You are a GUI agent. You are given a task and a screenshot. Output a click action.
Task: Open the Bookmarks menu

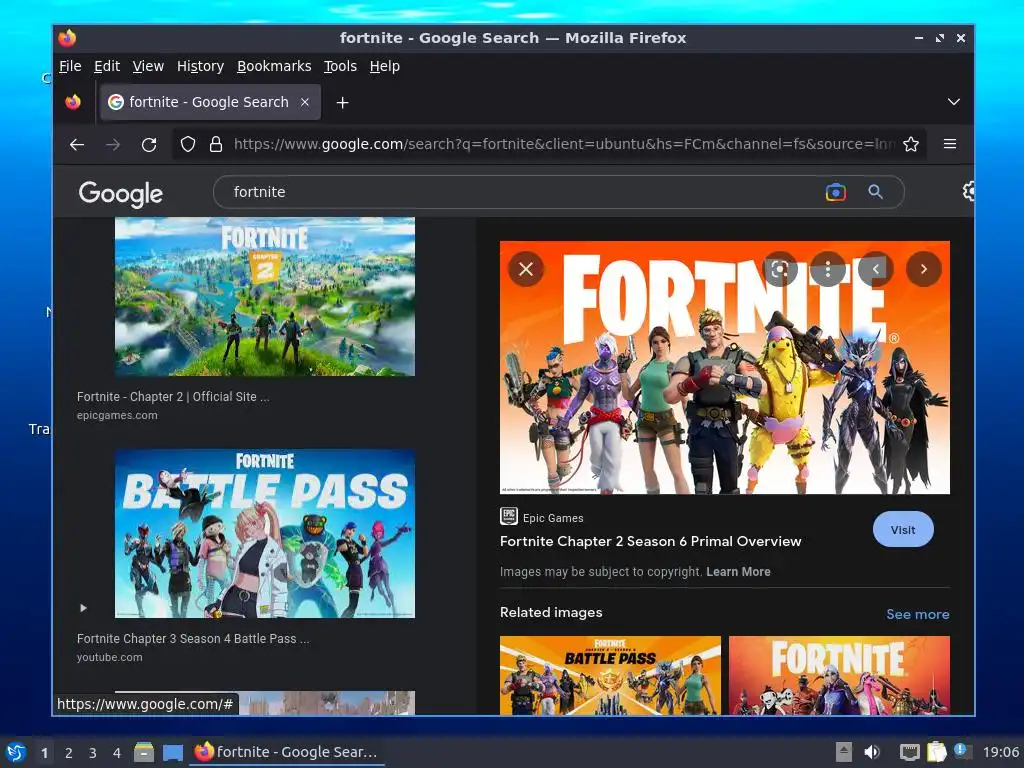[274, 66]
